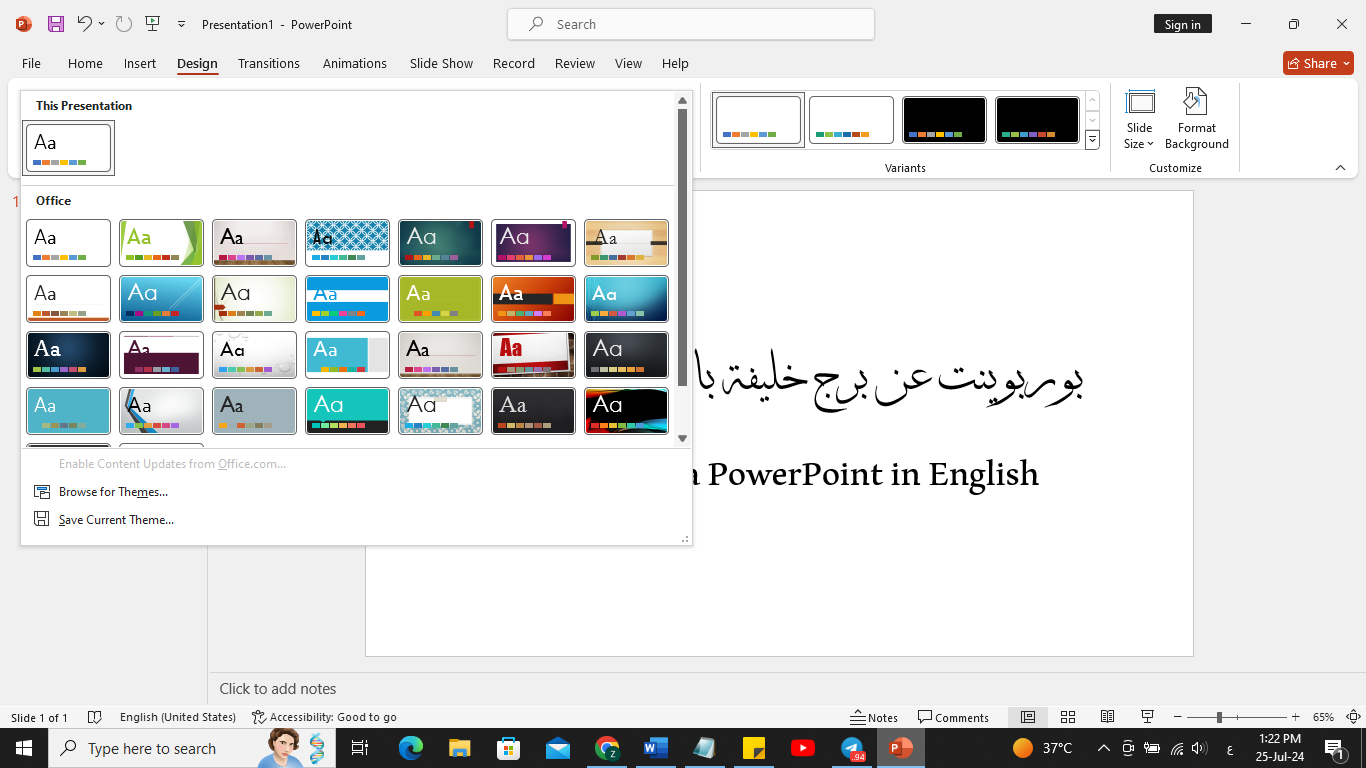Open the Transitions tab
The image size is (1366, 768).
pyautogui.click(x=269, y=63)
